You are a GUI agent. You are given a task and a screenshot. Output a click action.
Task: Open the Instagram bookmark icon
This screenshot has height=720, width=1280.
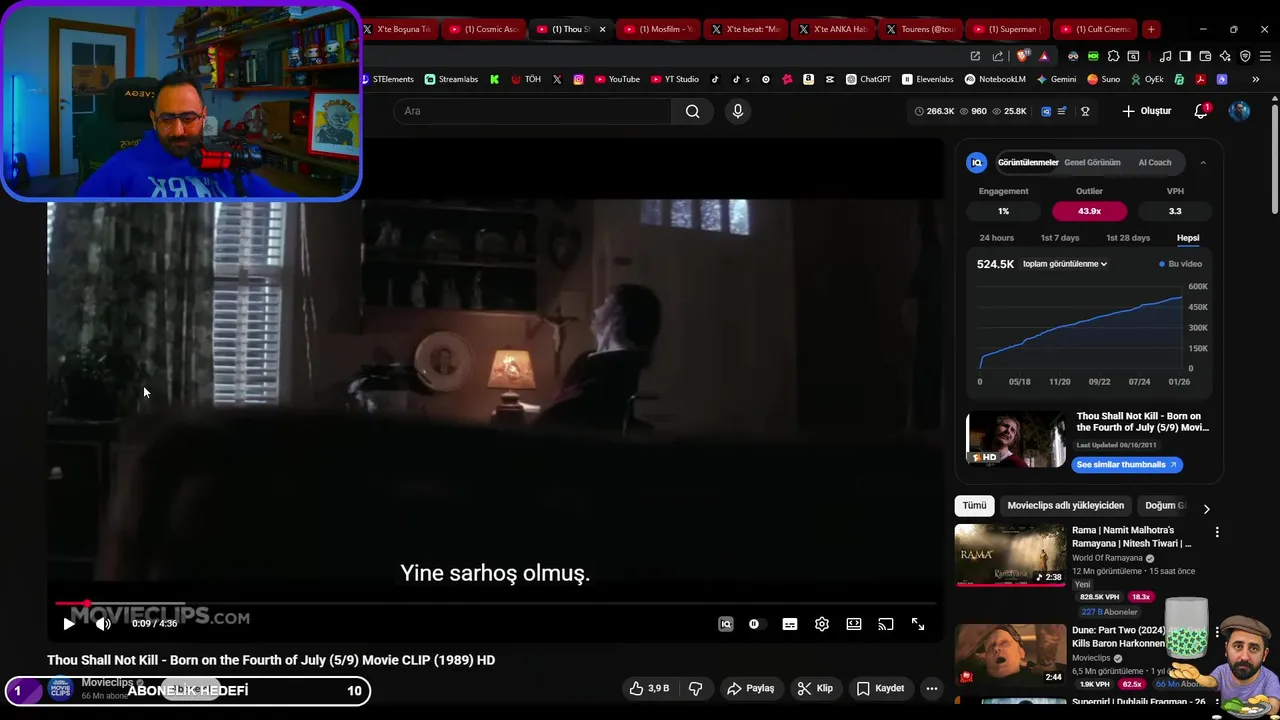point(578,79)
